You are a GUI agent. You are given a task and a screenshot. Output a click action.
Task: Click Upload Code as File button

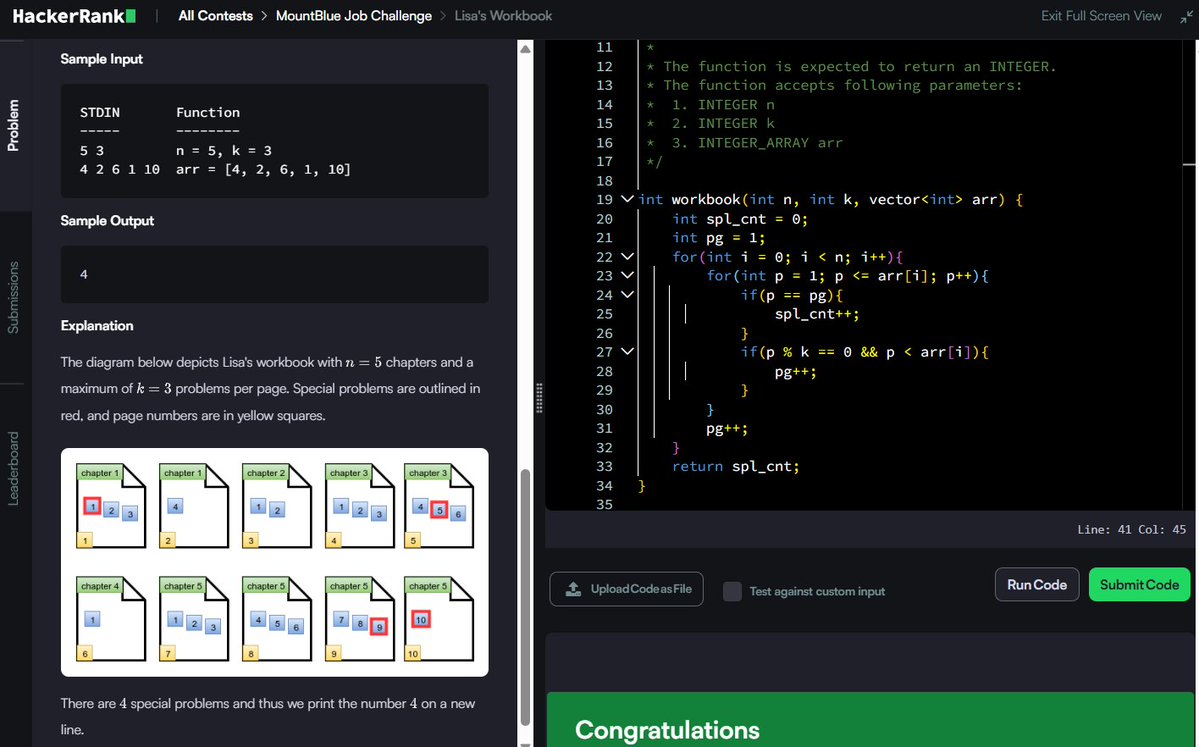coord(626,589)
